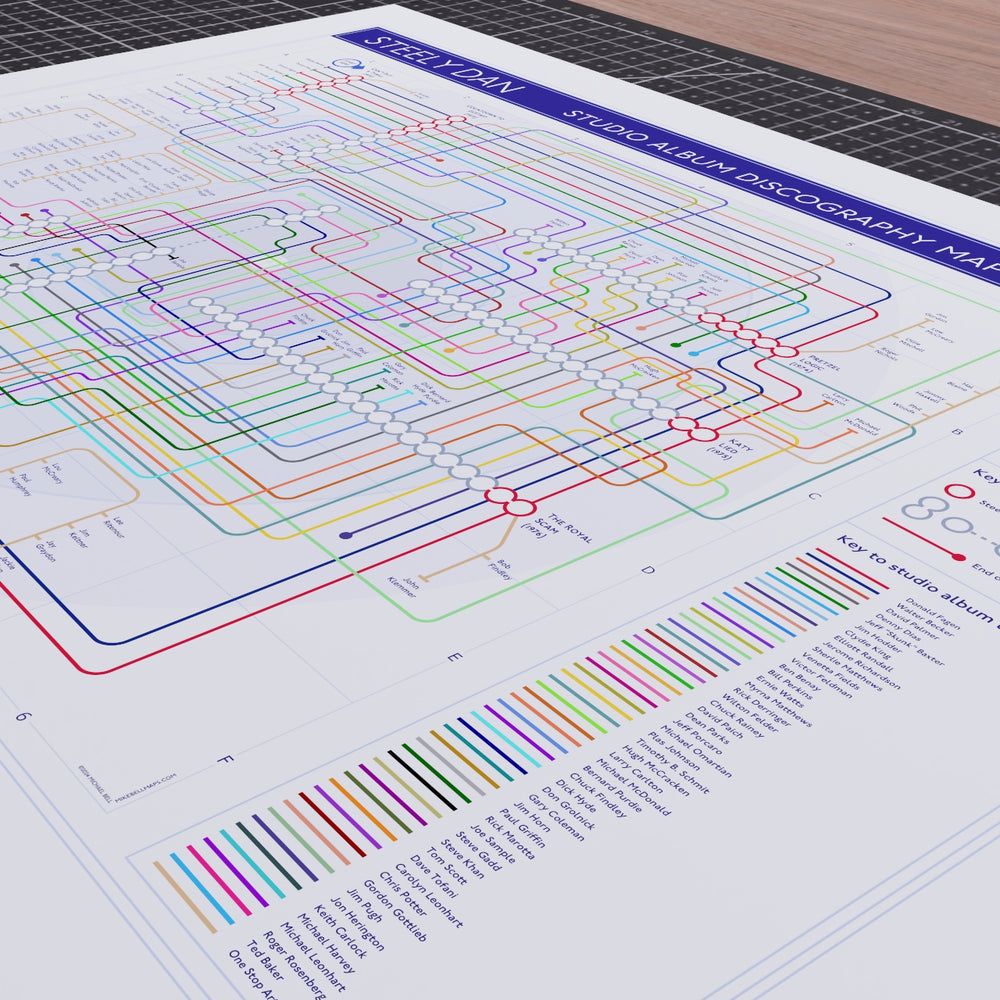Click the name "Tom Scott" in the key
The width and height of the screenshot is (1000, 1000).
pos(446,865)
